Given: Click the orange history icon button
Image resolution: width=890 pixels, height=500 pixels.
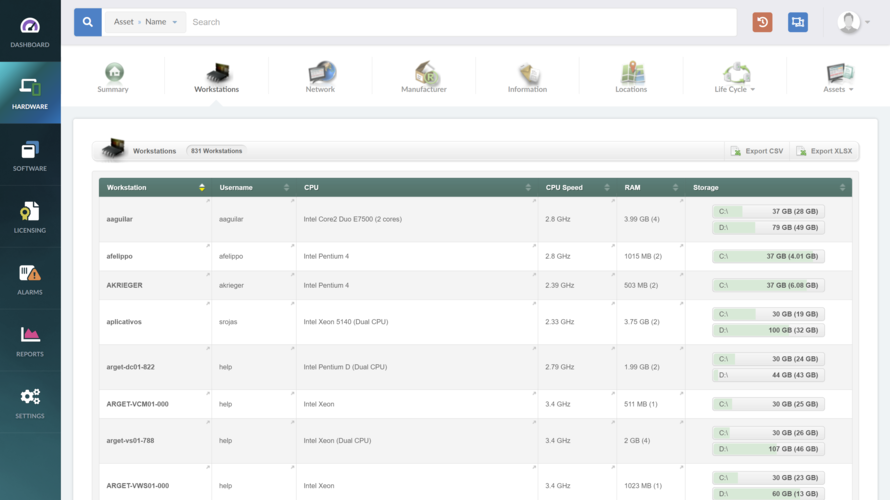Looking at the screenshot, I should (x=763, y=22).
